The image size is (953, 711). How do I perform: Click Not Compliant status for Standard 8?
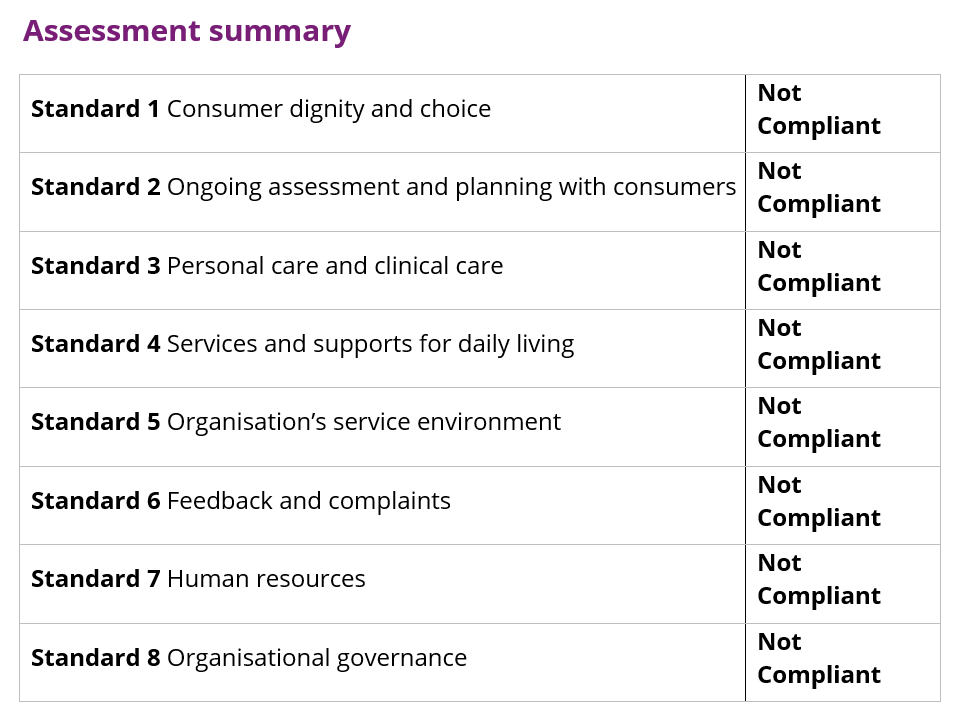pyautogui.click(x=818, y=659)
